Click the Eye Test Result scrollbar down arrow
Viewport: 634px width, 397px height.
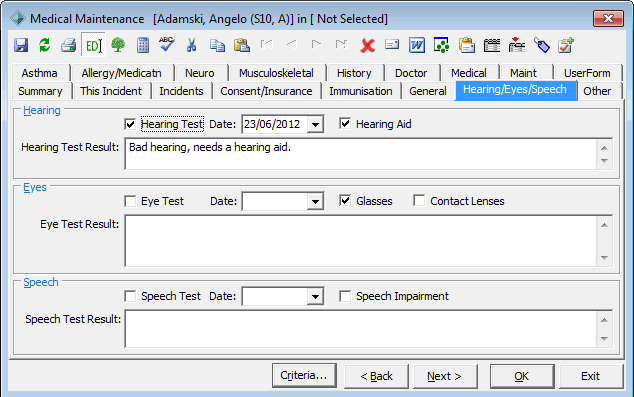pyautogui.click(x=604, y=258)
